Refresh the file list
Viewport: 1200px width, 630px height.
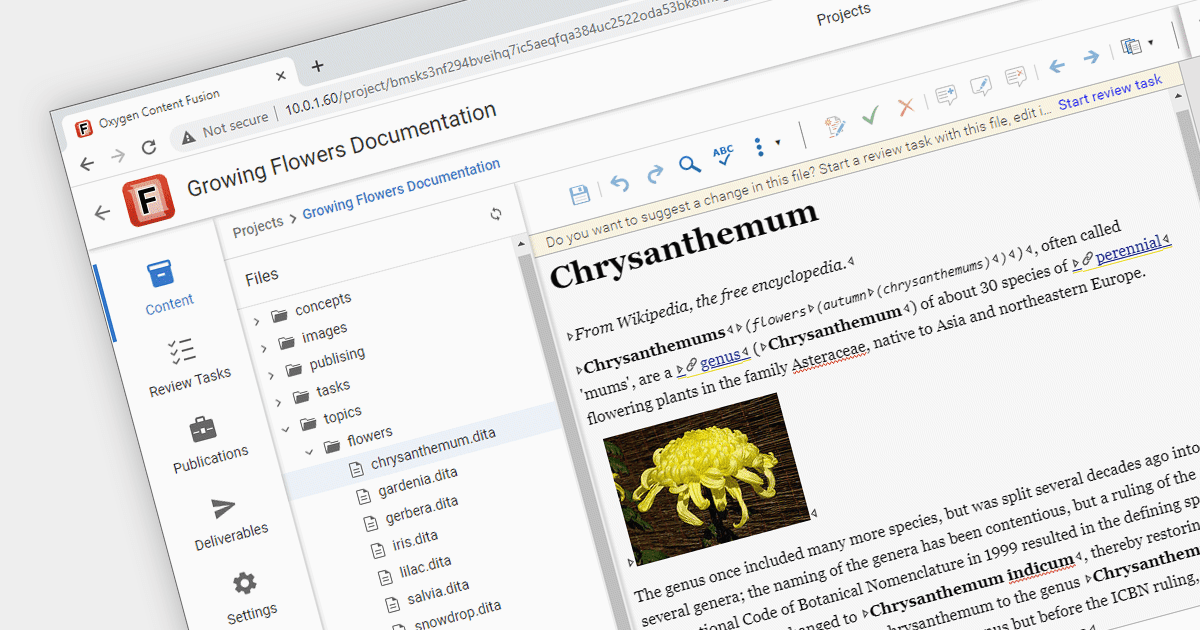pos(496,214)
